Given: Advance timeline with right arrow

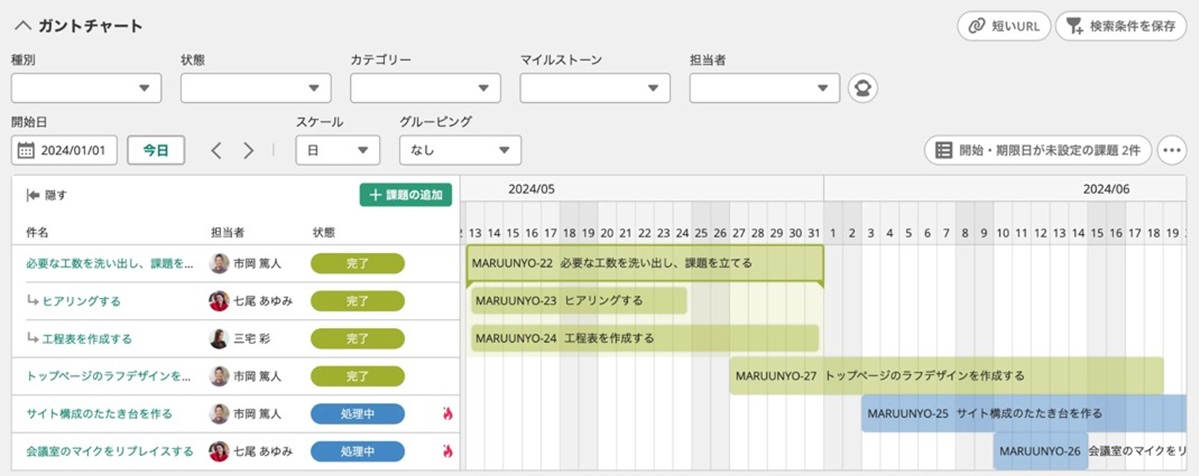Looking at the screenshot, I should click(249, 151).
